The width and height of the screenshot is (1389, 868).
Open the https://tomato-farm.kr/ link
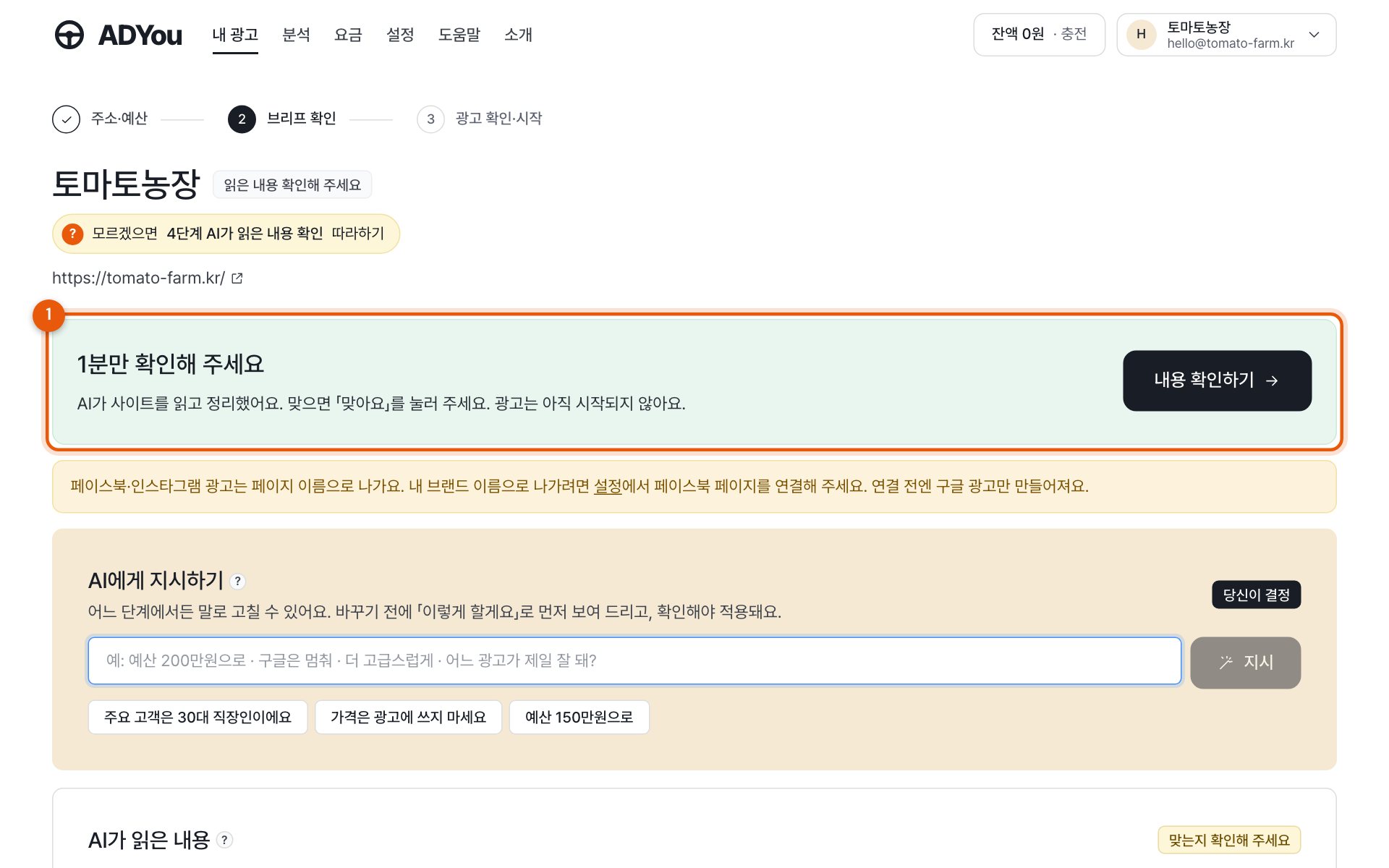point(138,278)
